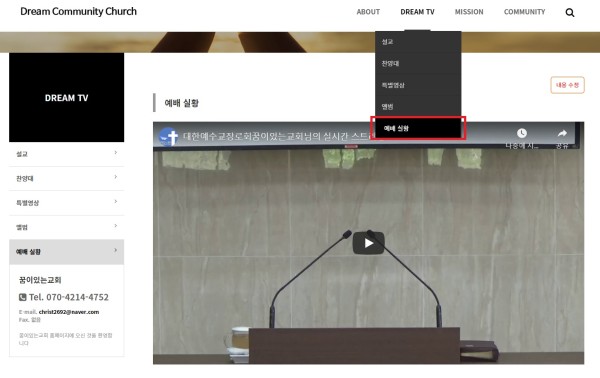Select 예배 실황 in the dropdown menu

click(x=418, y=128)
